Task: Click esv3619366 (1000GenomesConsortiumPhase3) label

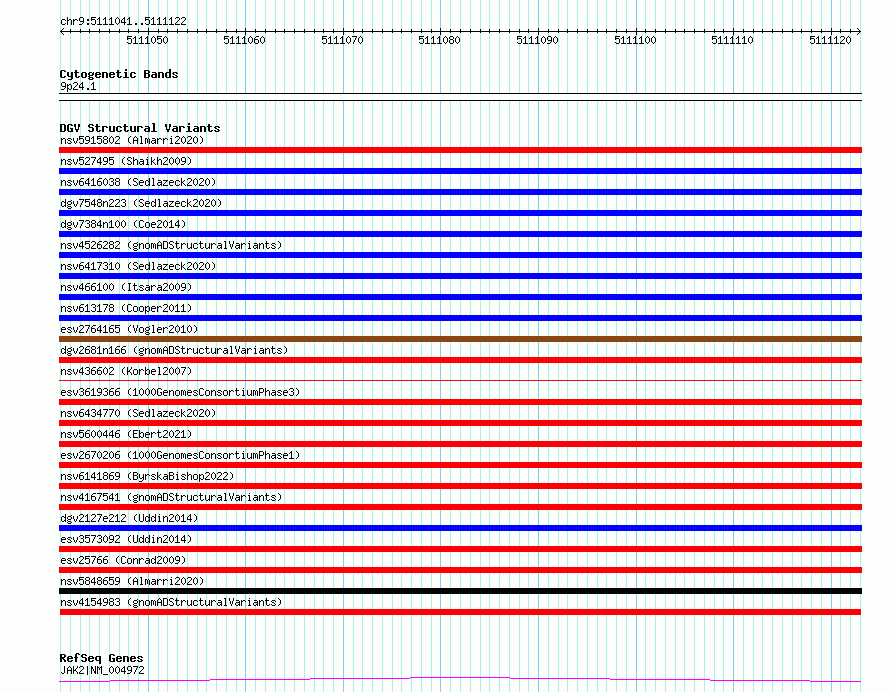Action: (x=180, y=392)
